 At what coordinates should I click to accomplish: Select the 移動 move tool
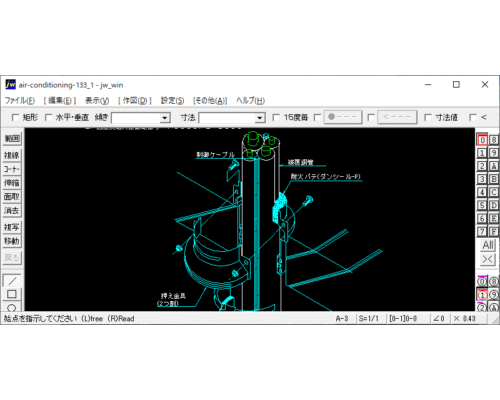point(12,241)
